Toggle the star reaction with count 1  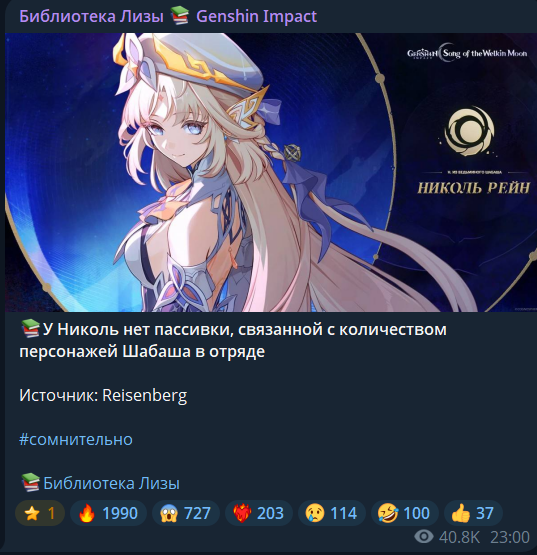point(40,513)
